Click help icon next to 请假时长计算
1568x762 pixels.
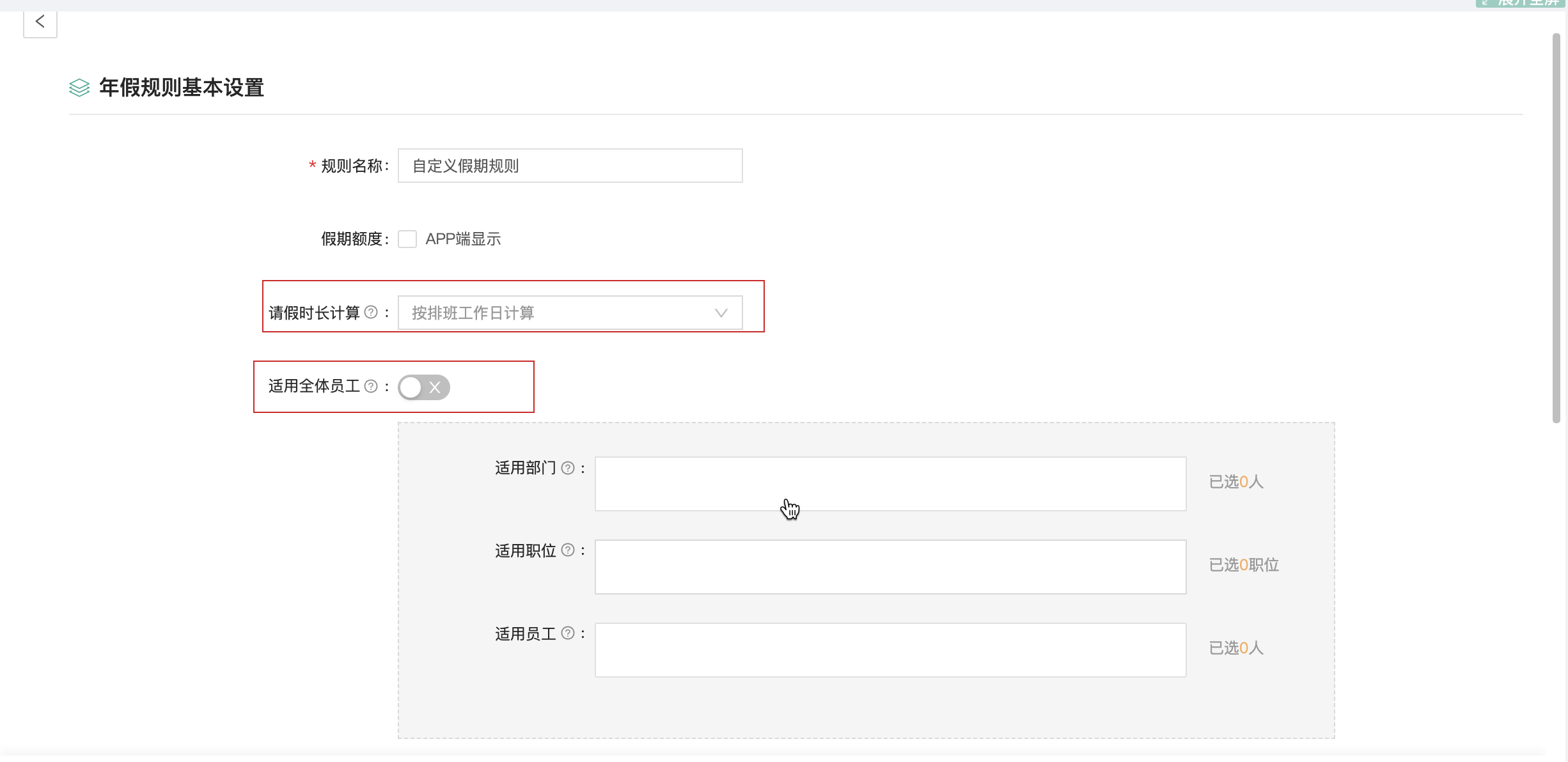[x=371, y=312]
